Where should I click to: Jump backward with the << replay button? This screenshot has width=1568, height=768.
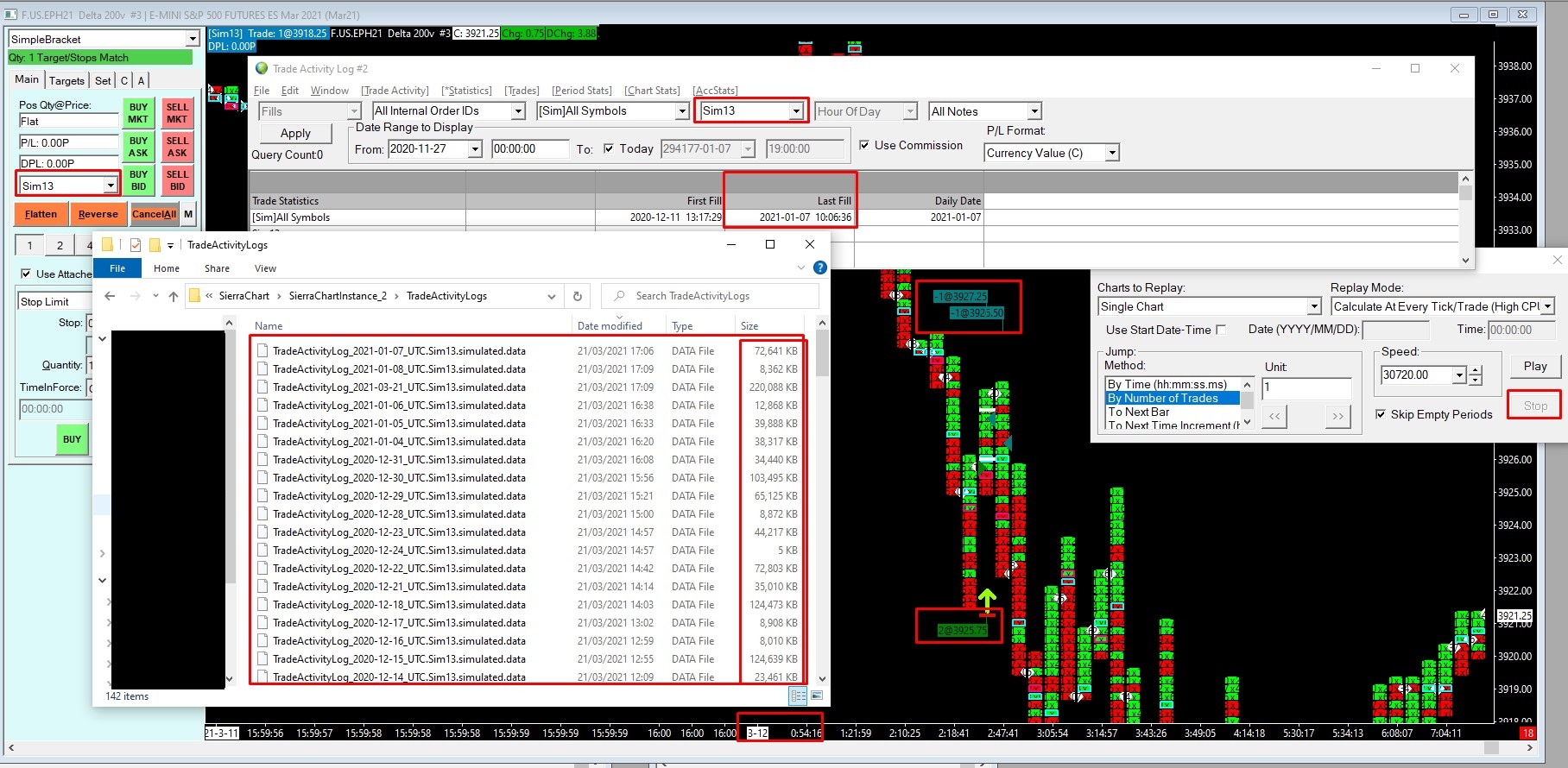(1274, 416)
